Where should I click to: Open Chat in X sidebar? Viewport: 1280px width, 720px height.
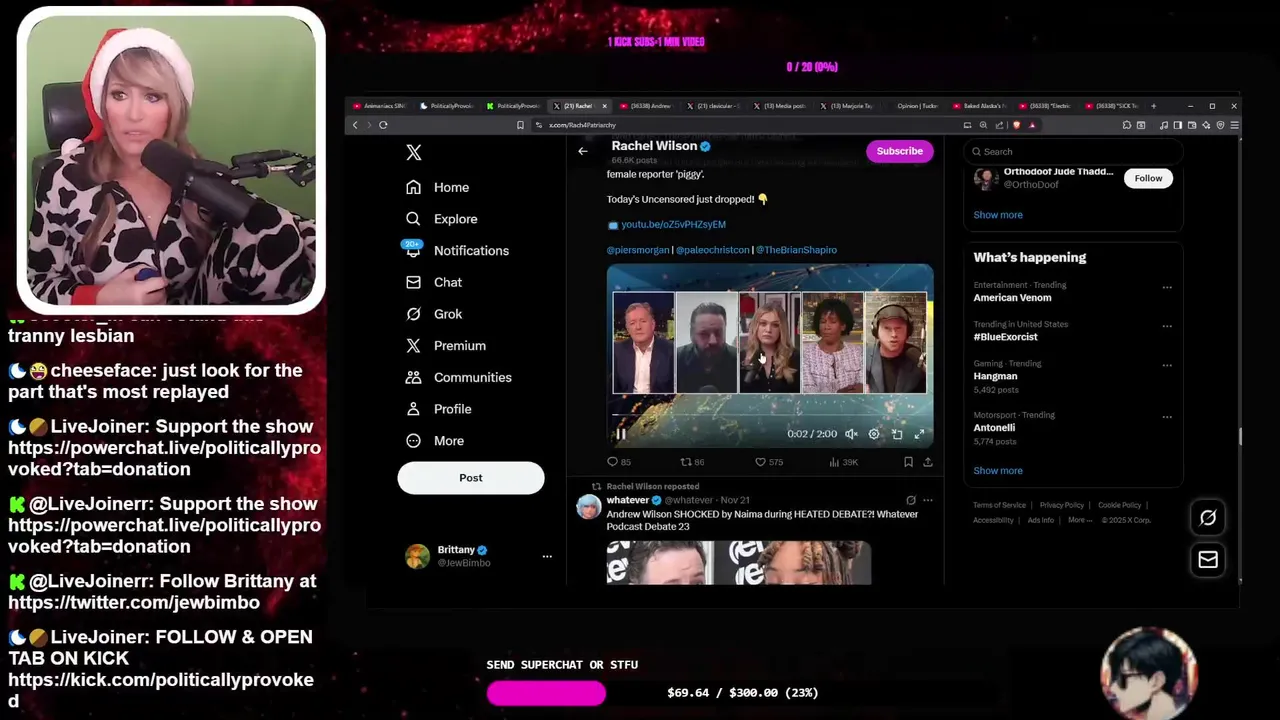click(x=433, y=282)
